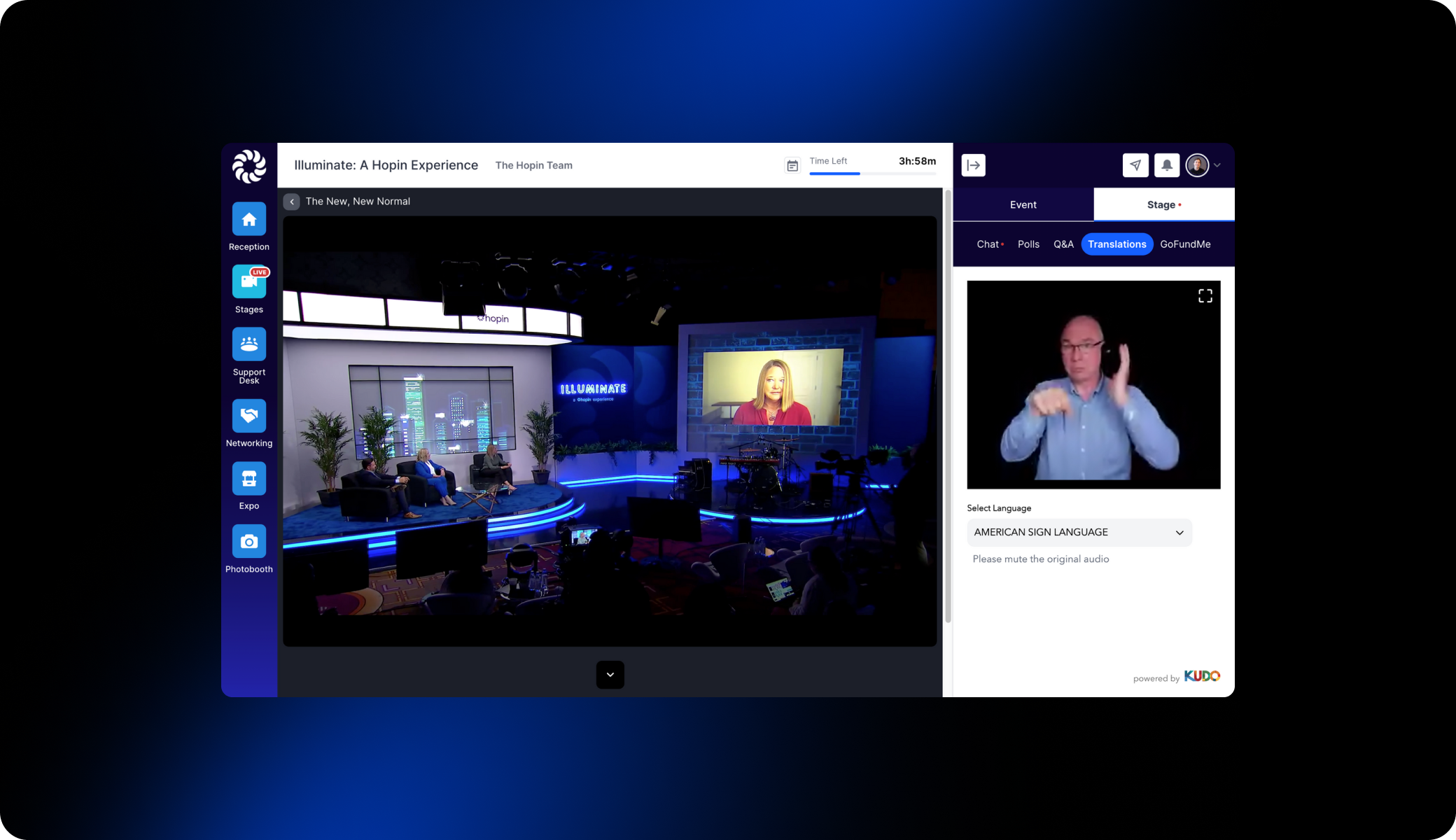Viewport: 1456px width, 840px height.
Task: Click the Please mute the original audio note
Action: pos(1040,559)
